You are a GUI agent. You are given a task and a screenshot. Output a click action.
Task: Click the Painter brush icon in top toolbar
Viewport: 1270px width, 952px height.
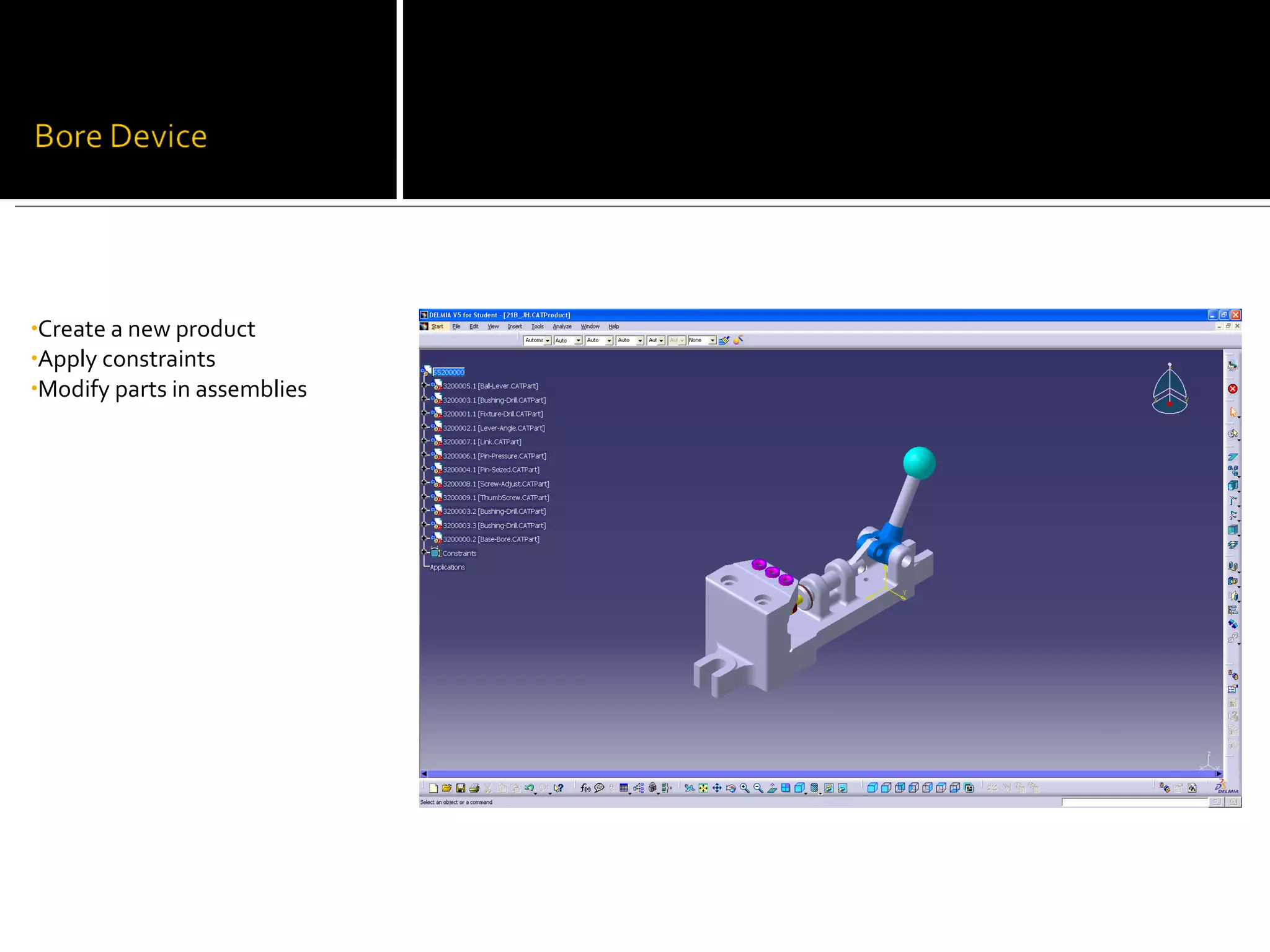click(724, 340)
